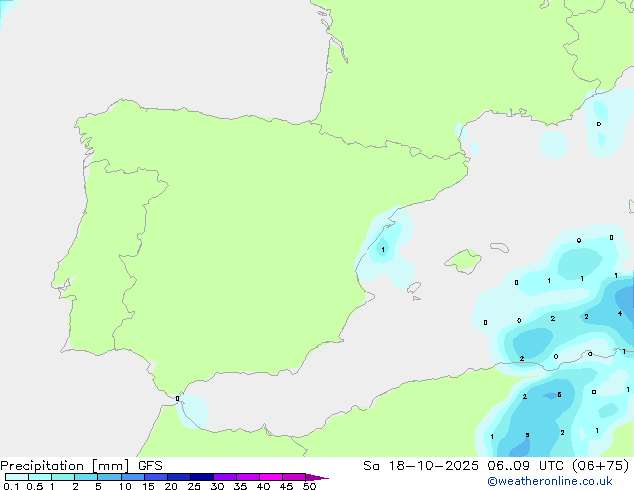Click the legend swatch between 5 and 10

point(109,477)
